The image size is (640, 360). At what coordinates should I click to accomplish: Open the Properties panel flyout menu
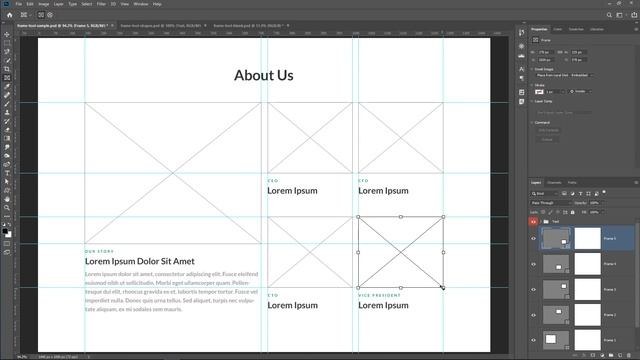coord(636,29)
